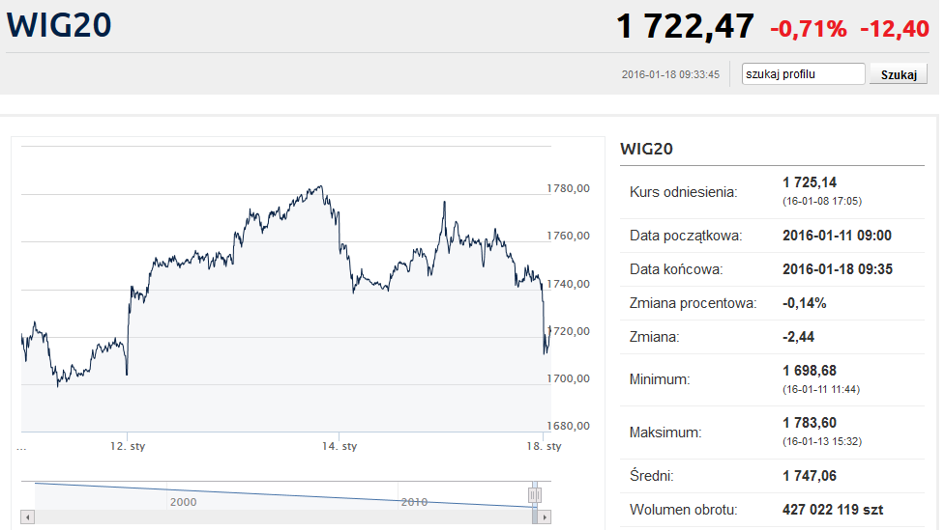This screenshot has width=945, height=530.
Task: Click the '12. sty' date label on chart axis
Action: tap(127, 446)
